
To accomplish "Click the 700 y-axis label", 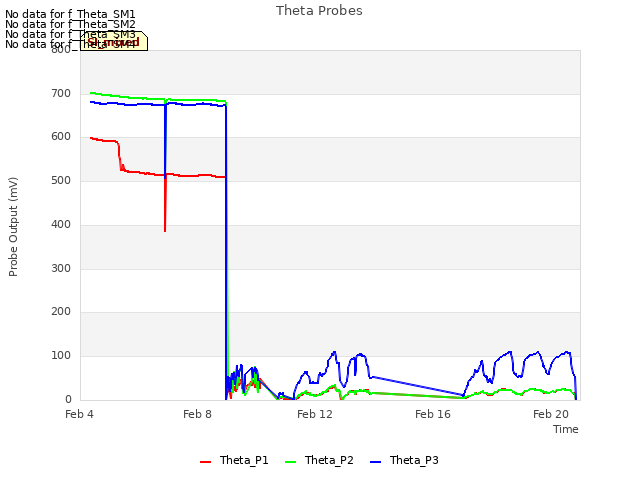I will [x=61, y=93].
